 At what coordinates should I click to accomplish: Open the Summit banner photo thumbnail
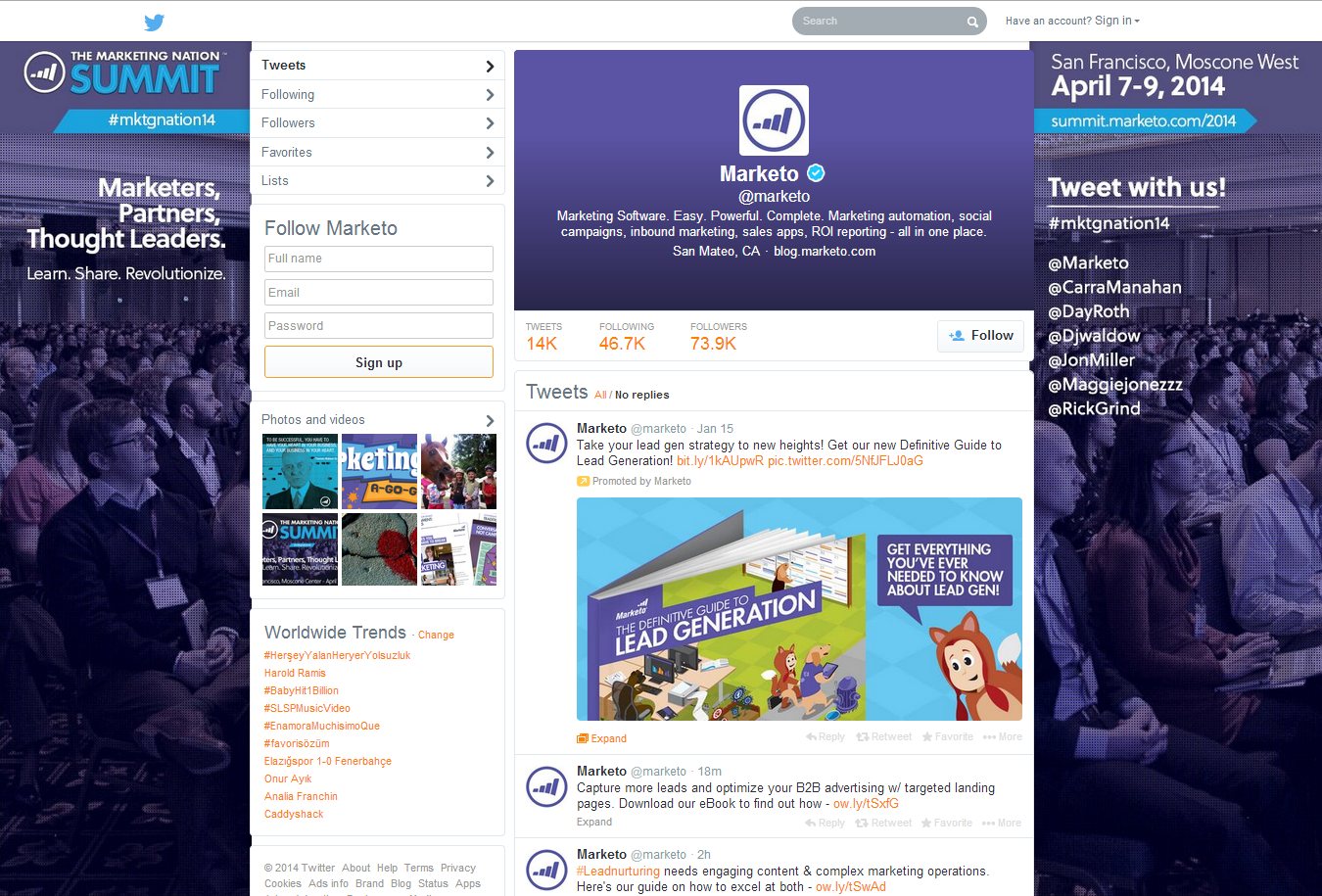coord(301,549)
